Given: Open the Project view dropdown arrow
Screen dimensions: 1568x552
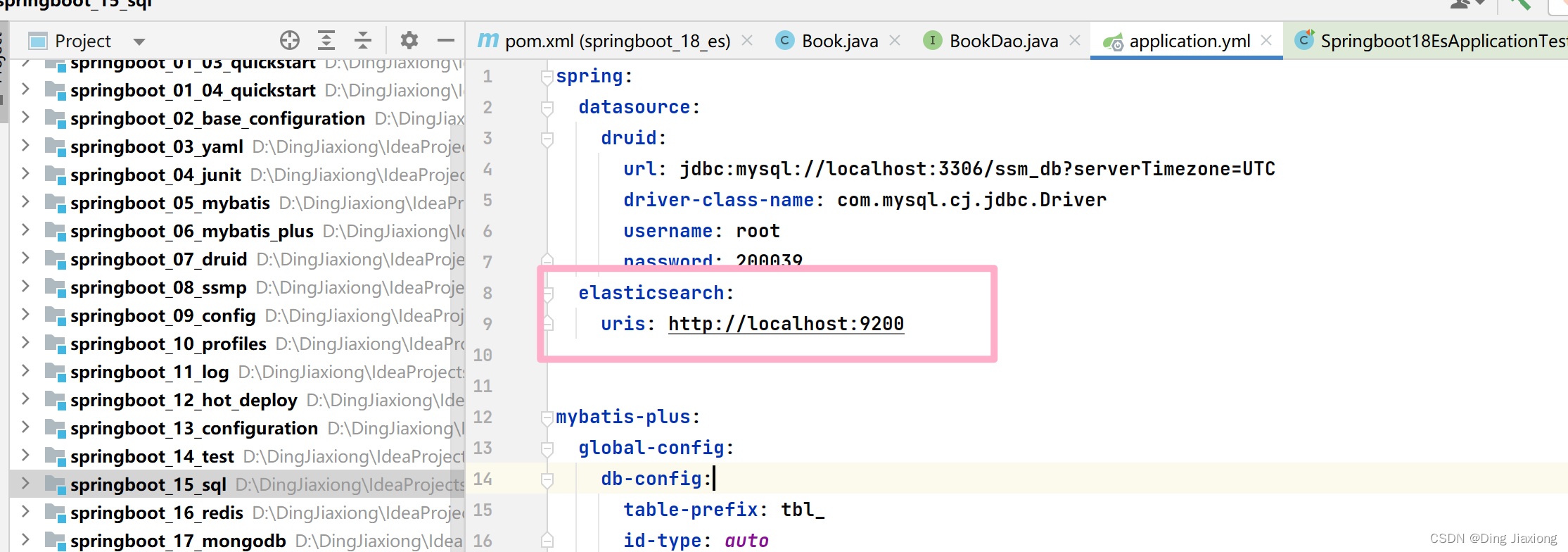Looking at the screenshot, I should pyautogui.click(x=139, y=42).
